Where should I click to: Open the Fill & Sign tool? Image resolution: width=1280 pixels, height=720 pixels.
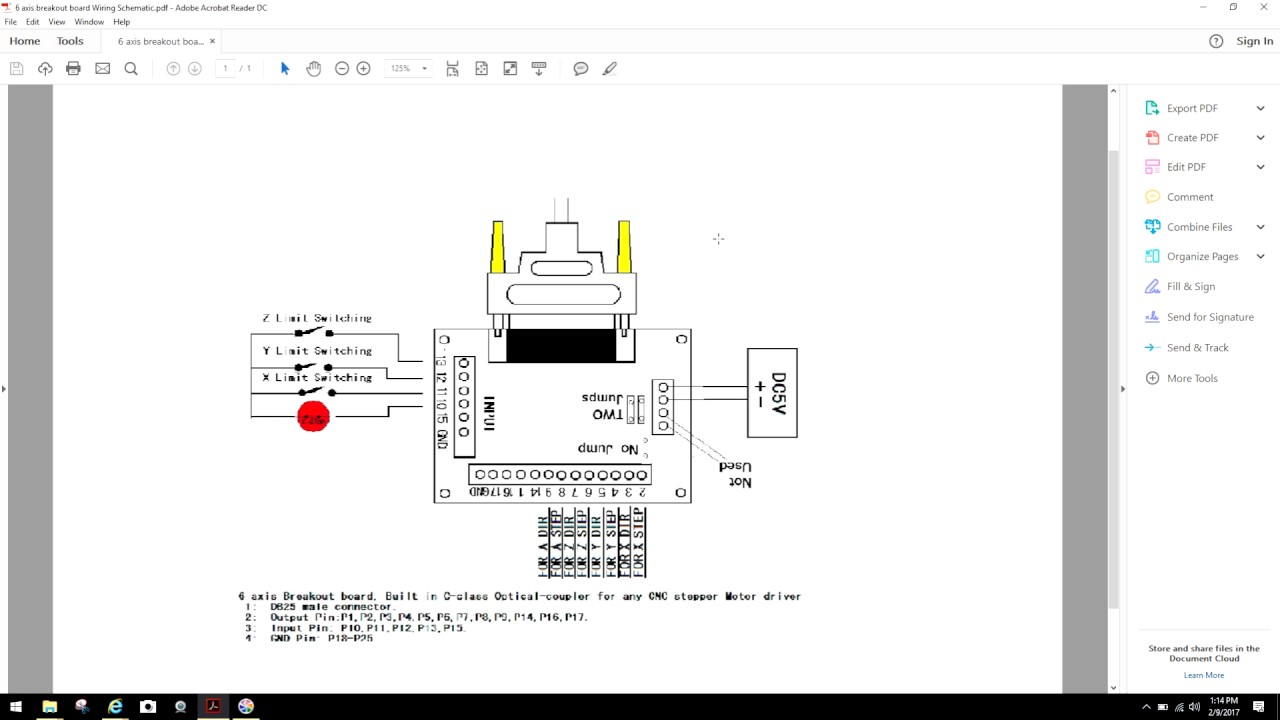(x=1191, y=286)
